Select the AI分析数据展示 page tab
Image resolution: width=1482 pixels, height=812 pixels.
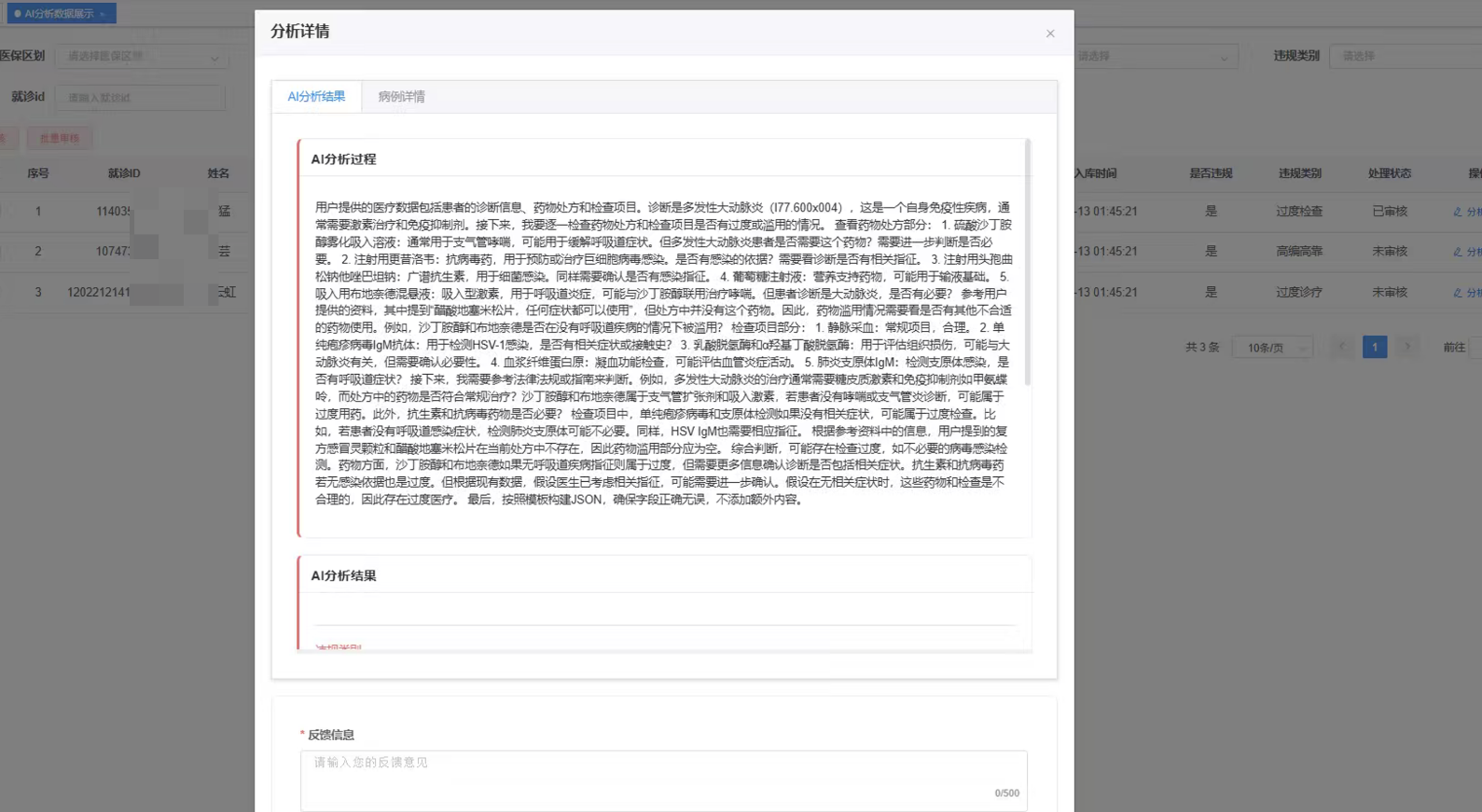[x=60, y=13]
